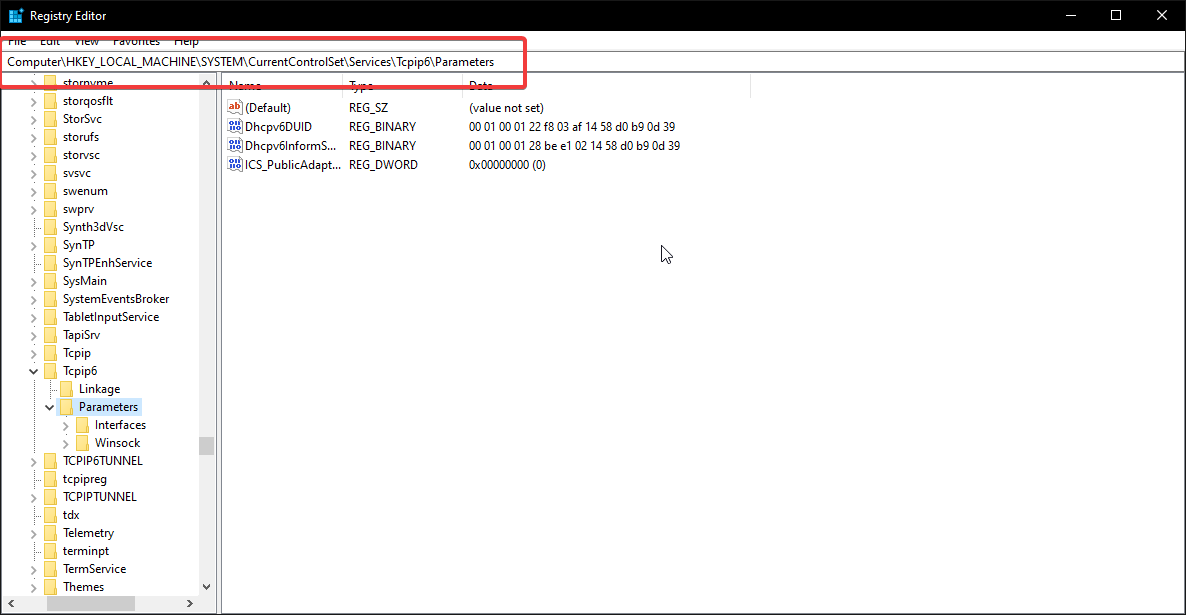Expand the Tcpip tree node
The image size is (1186, 615).
[33, 353]
